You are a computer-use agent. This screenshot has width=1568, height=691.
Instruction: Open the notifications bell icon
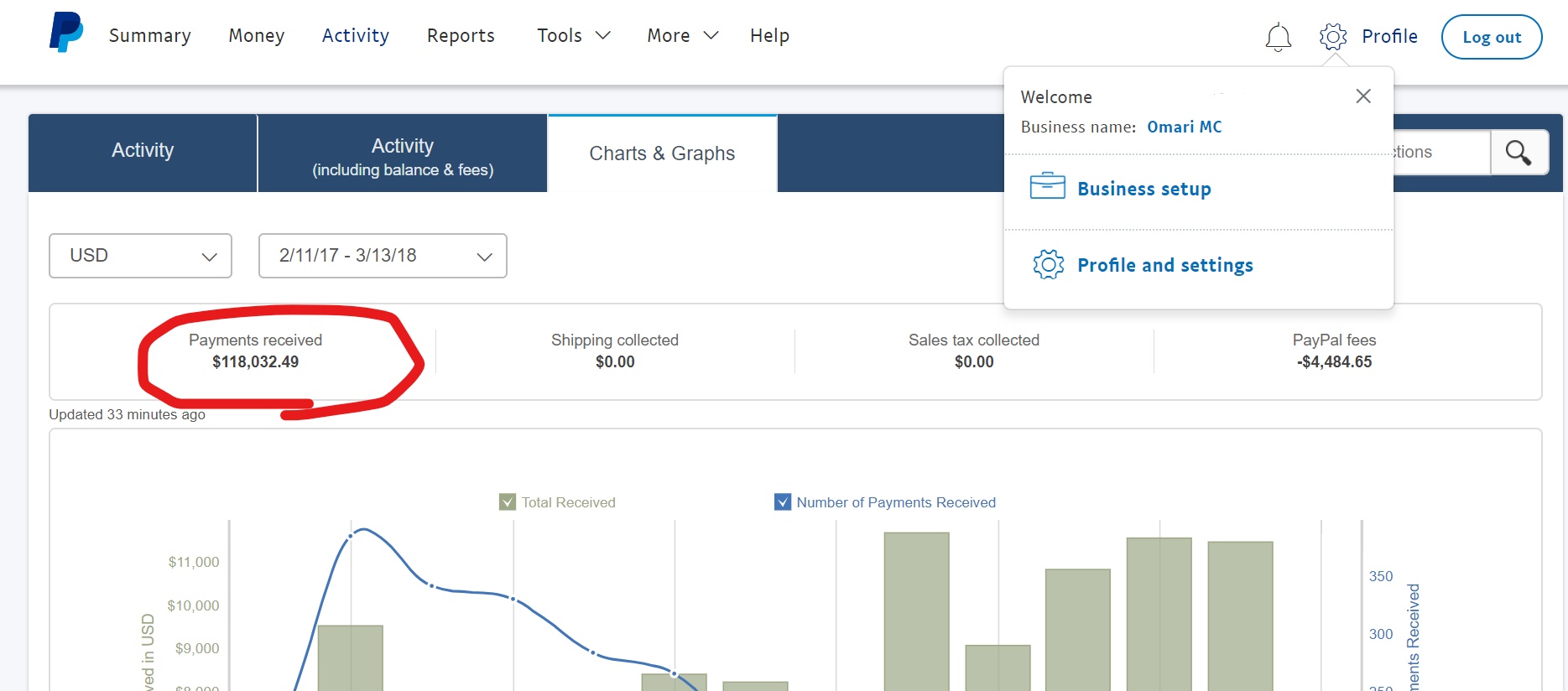[x=1279, y=37]
